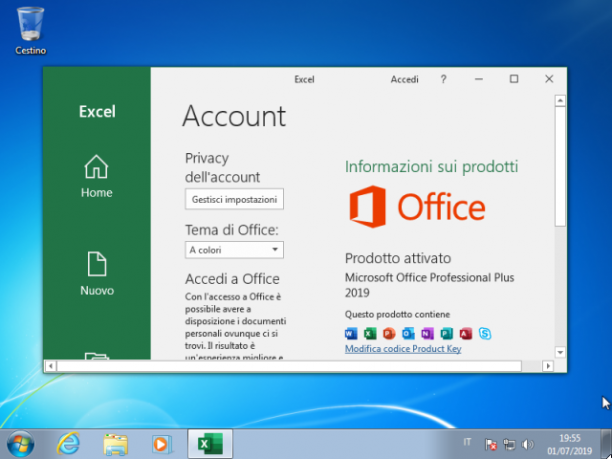This screenshot has width=612, height=459.
Task: Click the OneNote icon in product list
Action: coord(427,333)
